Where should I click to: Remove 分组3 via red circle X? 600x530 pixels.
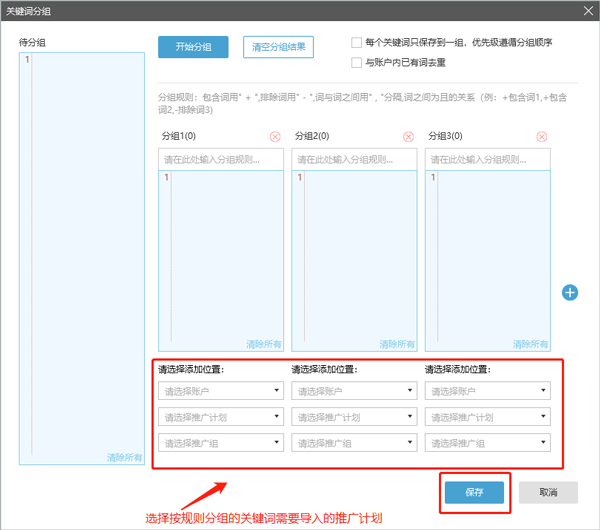[x=542, y=137]
